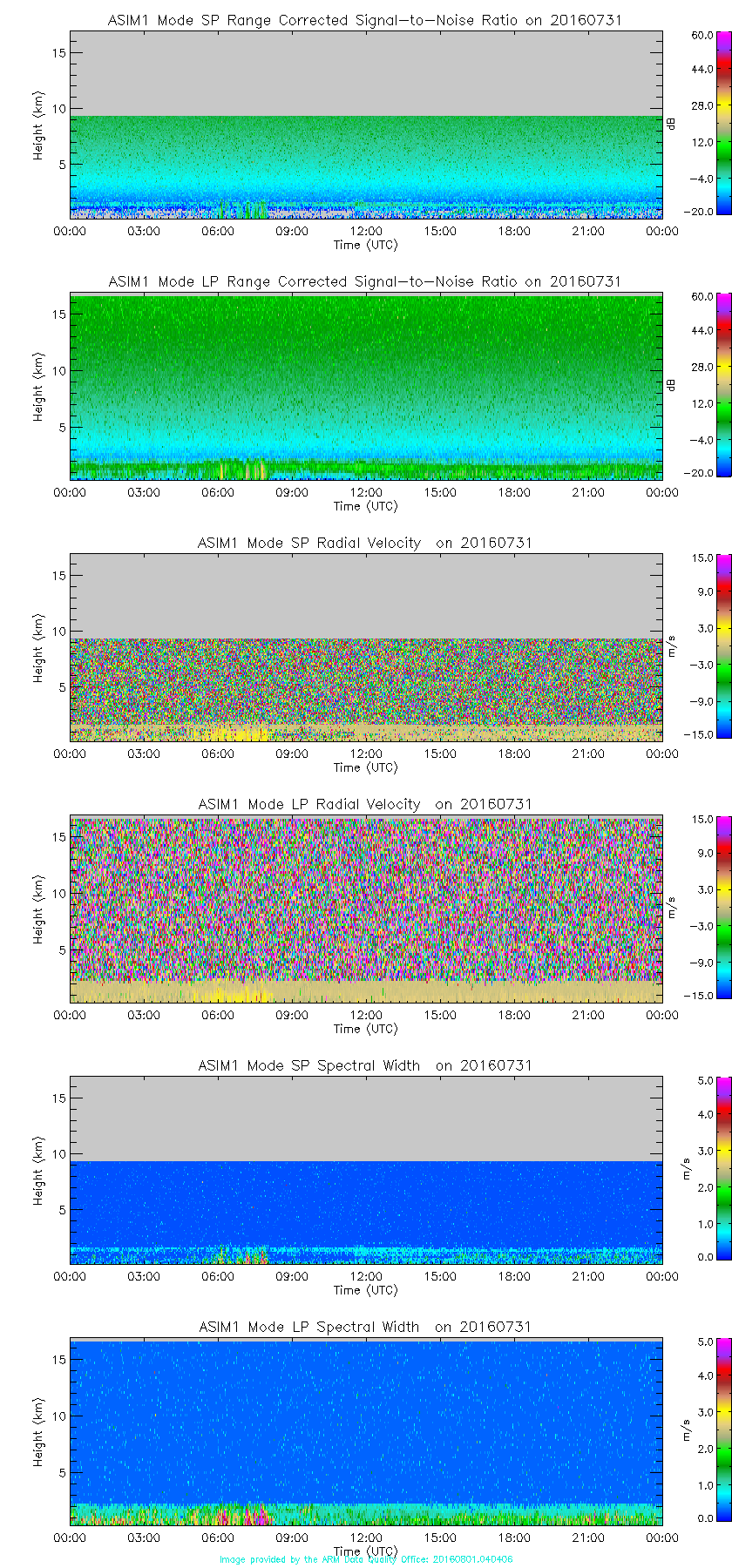Click the LP Spectral Width plot title
The height and width of the screenshot is (1568, 732).
pyautogui.click(x=365, y=1327)
